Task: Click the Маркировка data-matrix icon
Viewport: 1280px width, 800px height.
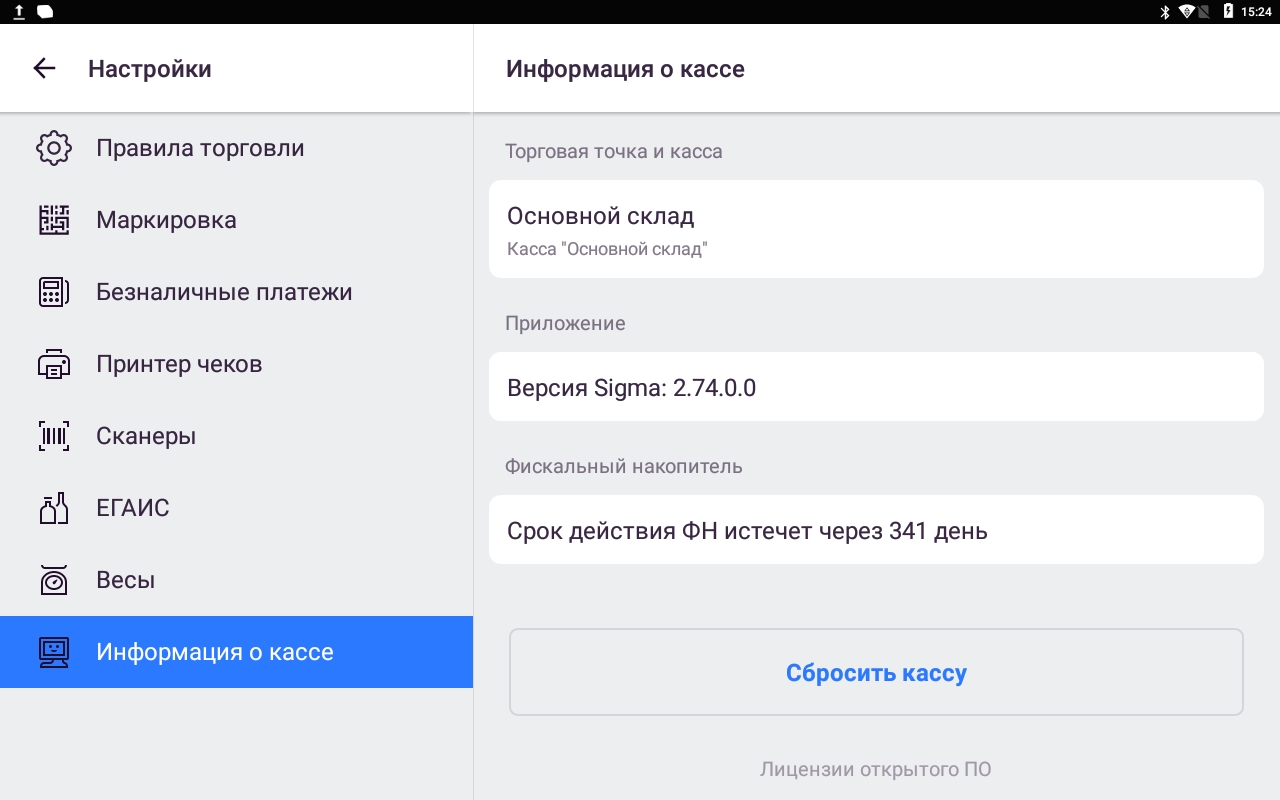Action: pos(54,220)
